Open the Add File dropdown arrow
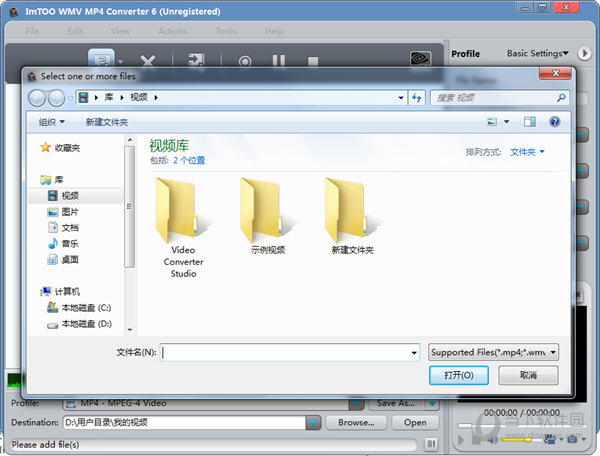 click(x=121, y=61)
